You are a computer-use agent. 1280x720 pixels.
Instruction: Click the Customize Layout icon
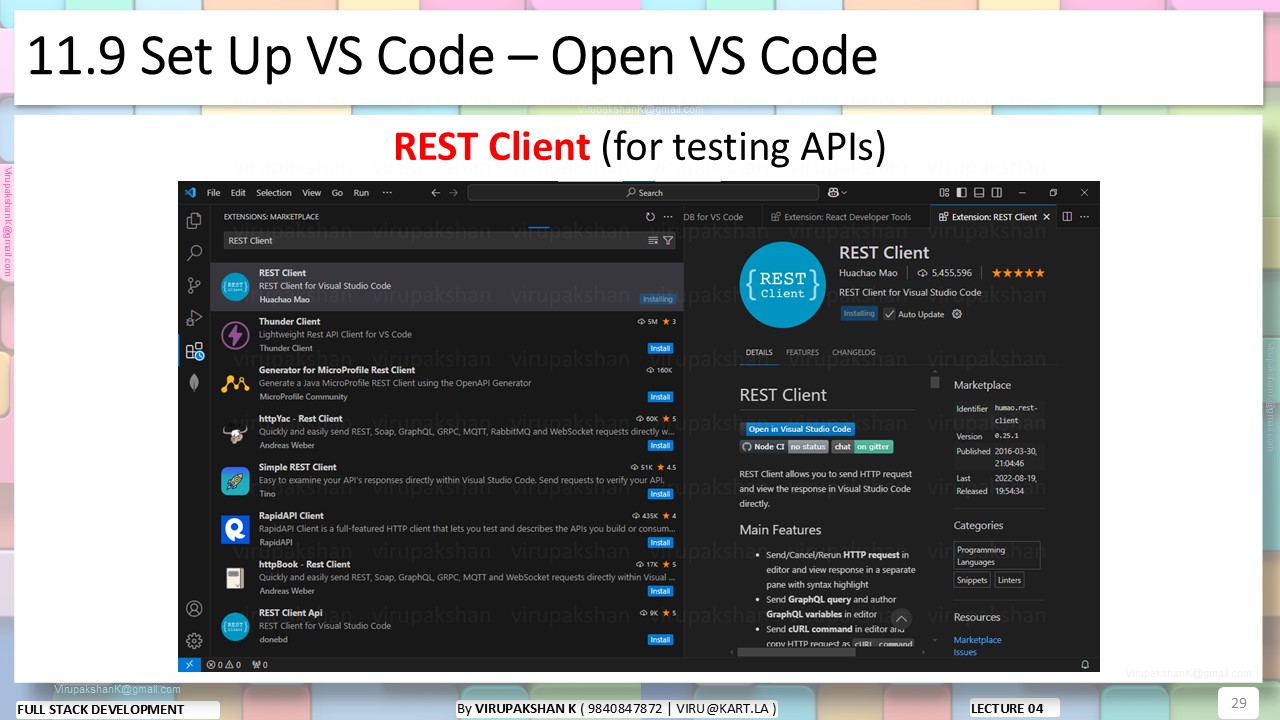point(945,193)
